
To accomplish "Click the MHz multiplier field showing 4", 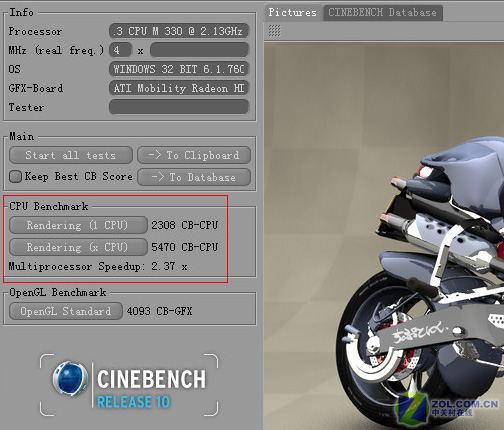I will pos(120,50).
